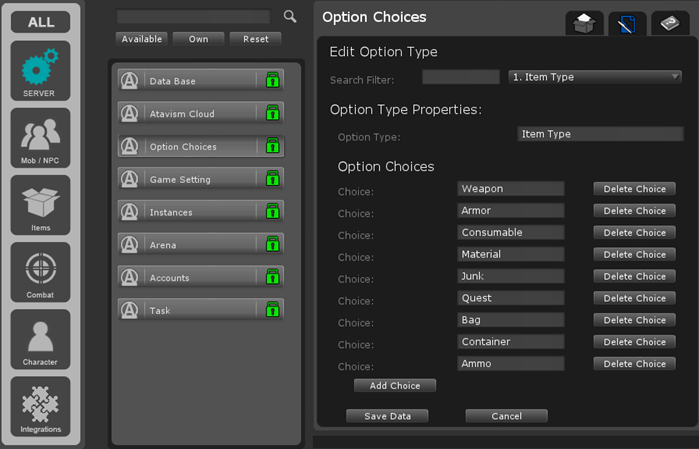Screen dimensions: 699x449
Task: Click the green lock beside Data Base
Action: point(271,81)
